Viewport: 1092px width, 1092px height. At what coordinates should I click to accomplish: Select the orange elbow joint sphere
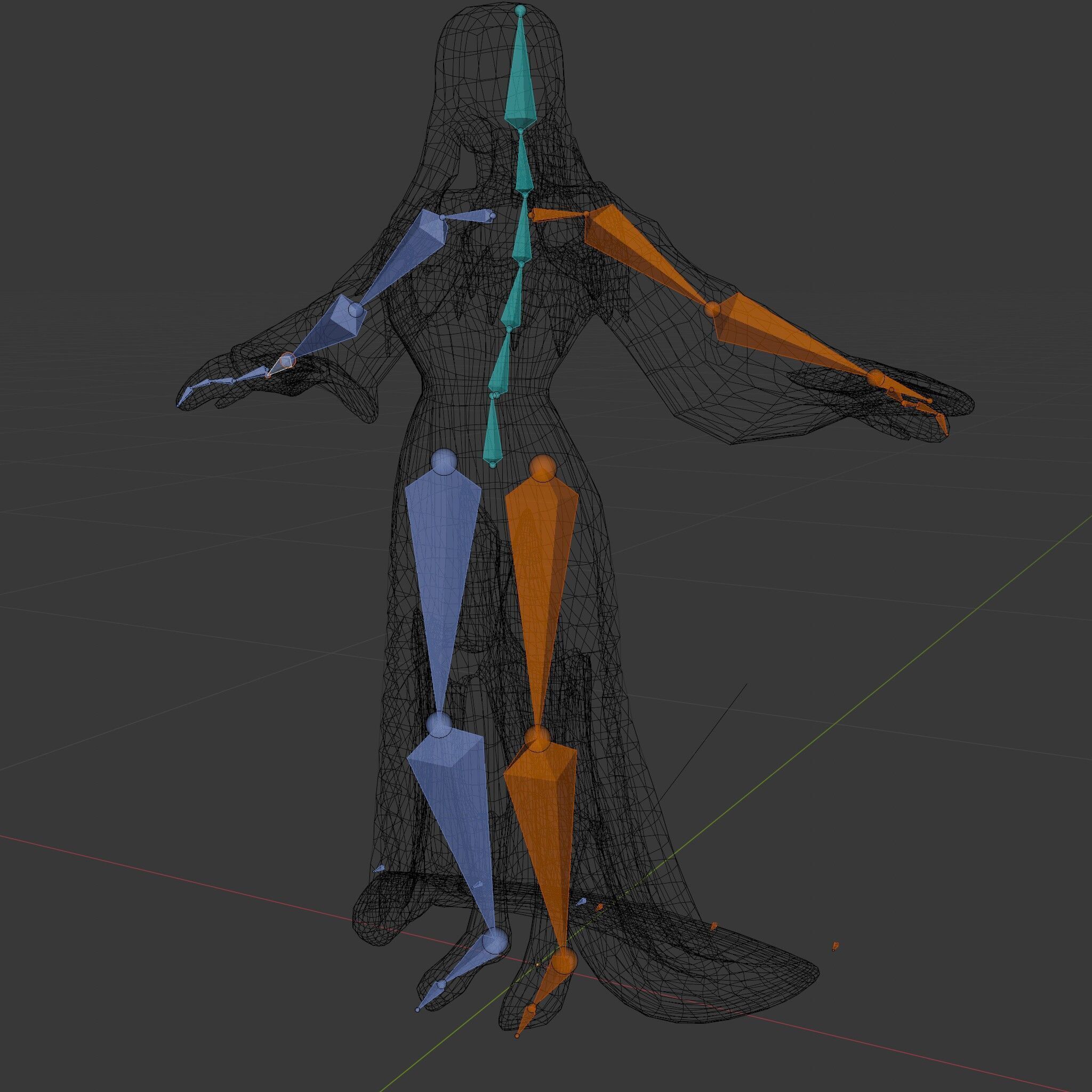point(713,309)
